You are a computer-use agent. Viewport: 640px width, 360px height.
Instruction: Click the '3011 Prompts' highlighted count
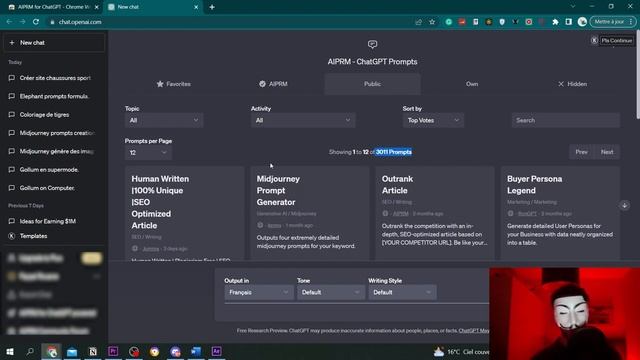(393, 152)
